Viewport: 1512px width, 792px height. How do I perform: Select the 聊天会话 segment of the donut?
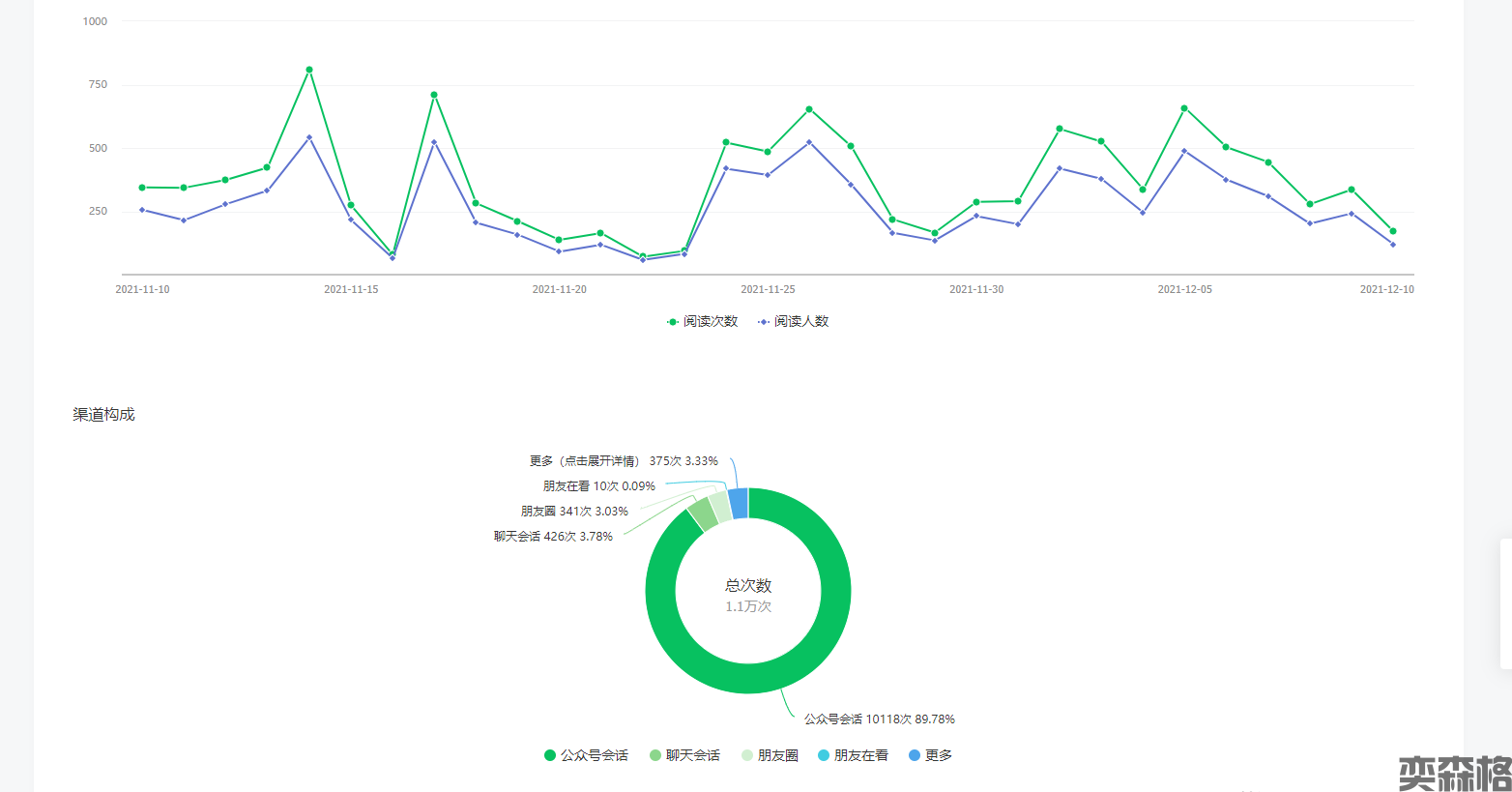(703, 514)
